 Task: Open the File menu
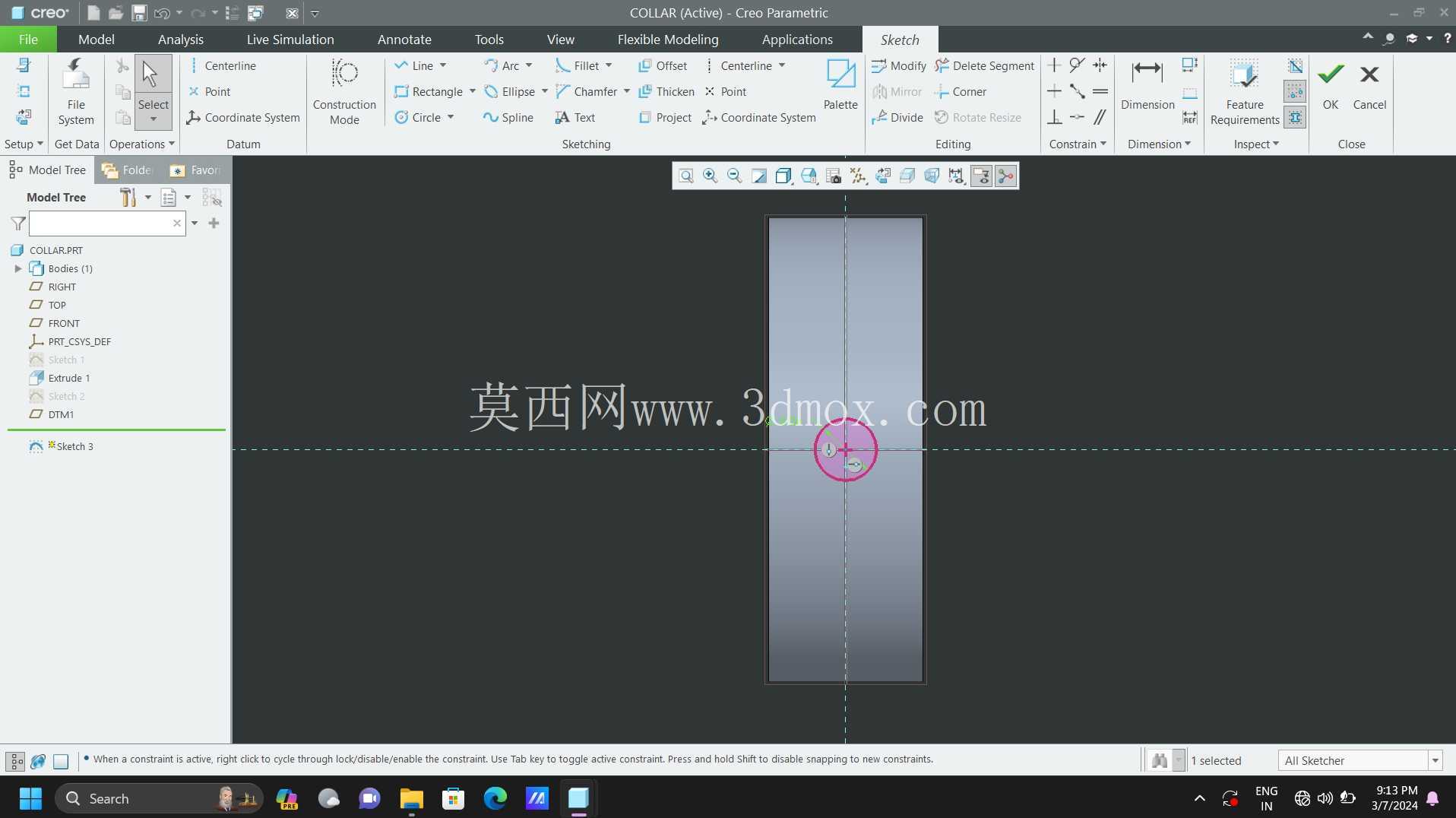tap(28, 40)
